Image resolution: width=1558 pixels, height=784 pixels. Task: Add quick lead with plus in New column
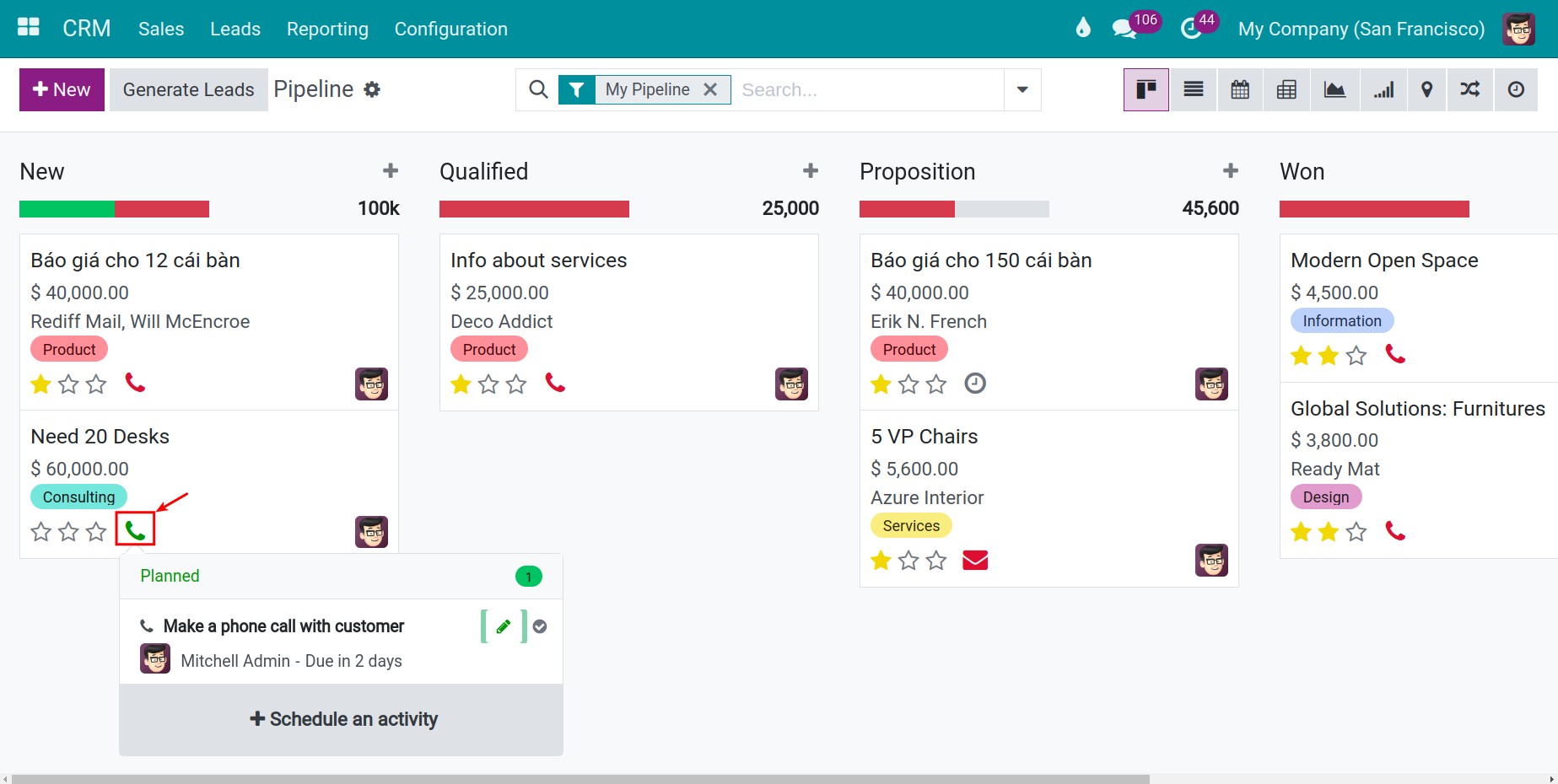pos(391,171)
